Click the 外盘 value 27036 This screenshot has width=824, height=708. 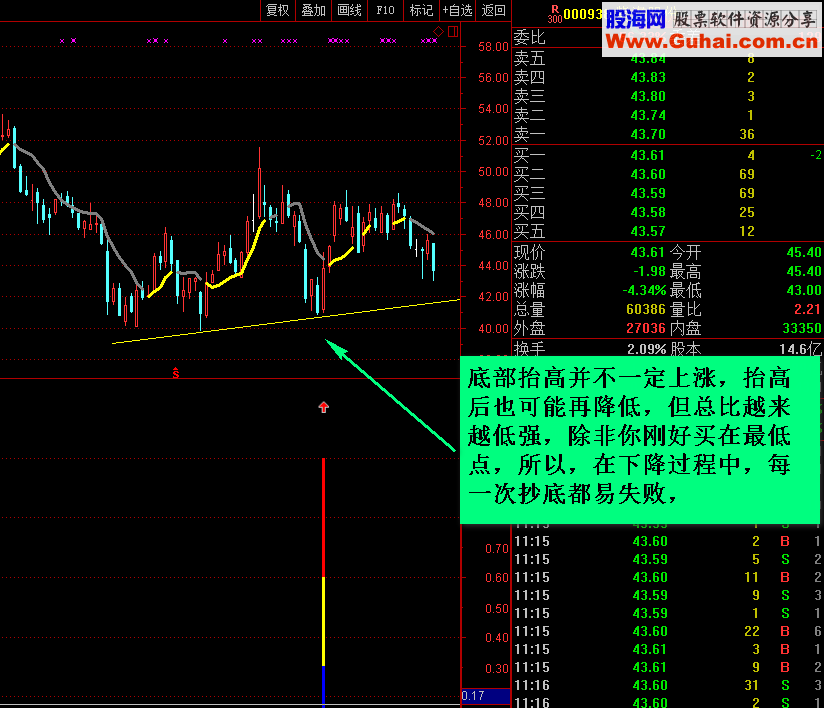point(646,328)
